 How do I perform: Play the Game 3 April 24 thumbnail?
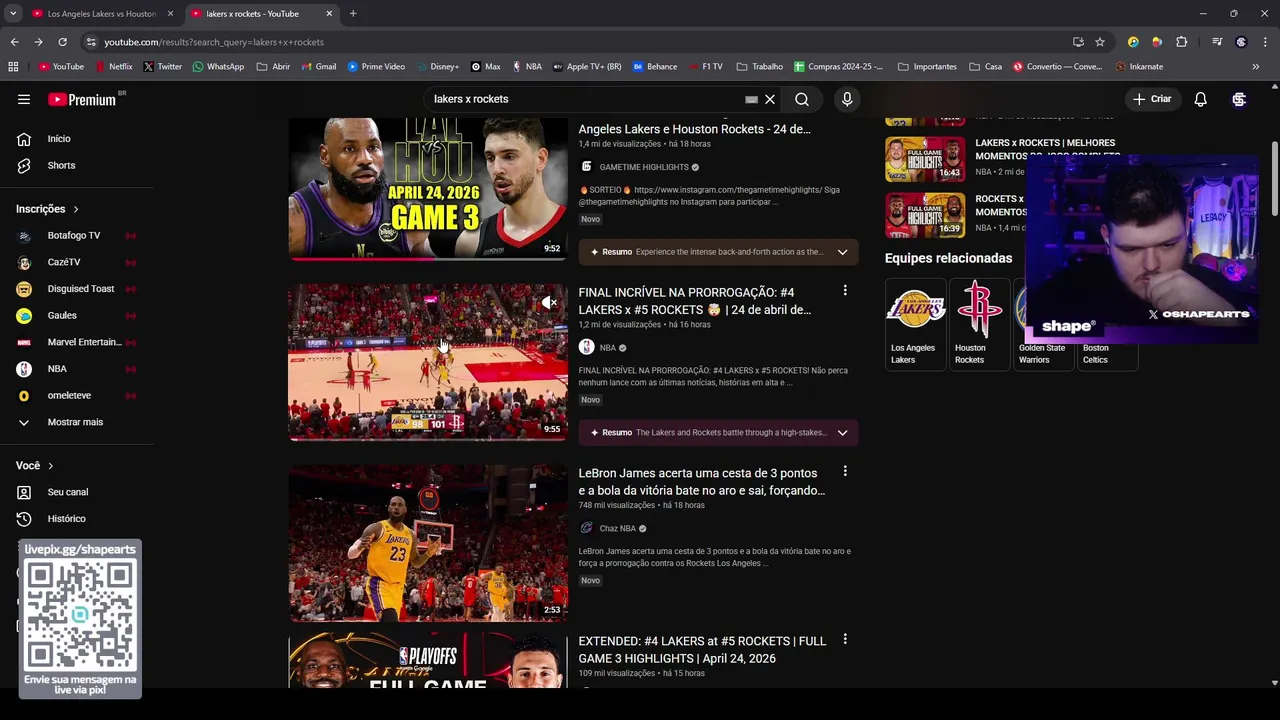(x=428, y=188)
